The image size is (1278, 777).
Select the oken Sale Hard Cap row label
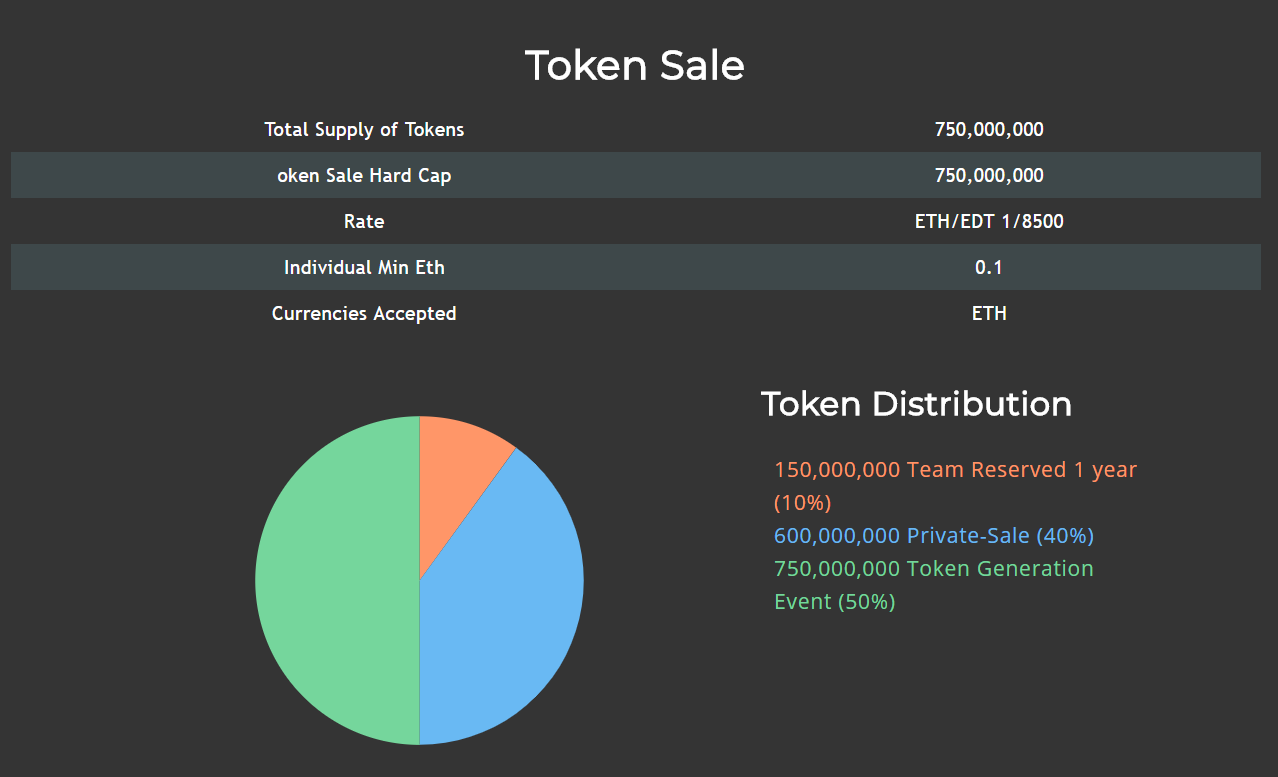coord(364,176)
